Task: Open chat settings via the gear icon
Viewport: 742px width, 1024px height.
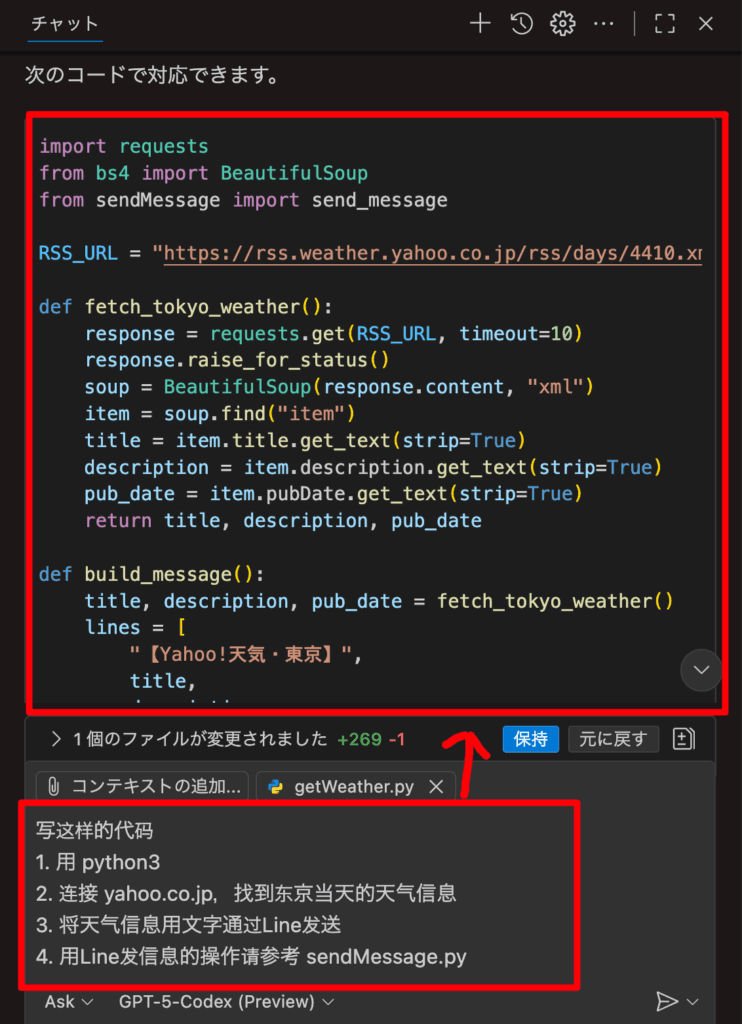Action: tap(563, 24)
